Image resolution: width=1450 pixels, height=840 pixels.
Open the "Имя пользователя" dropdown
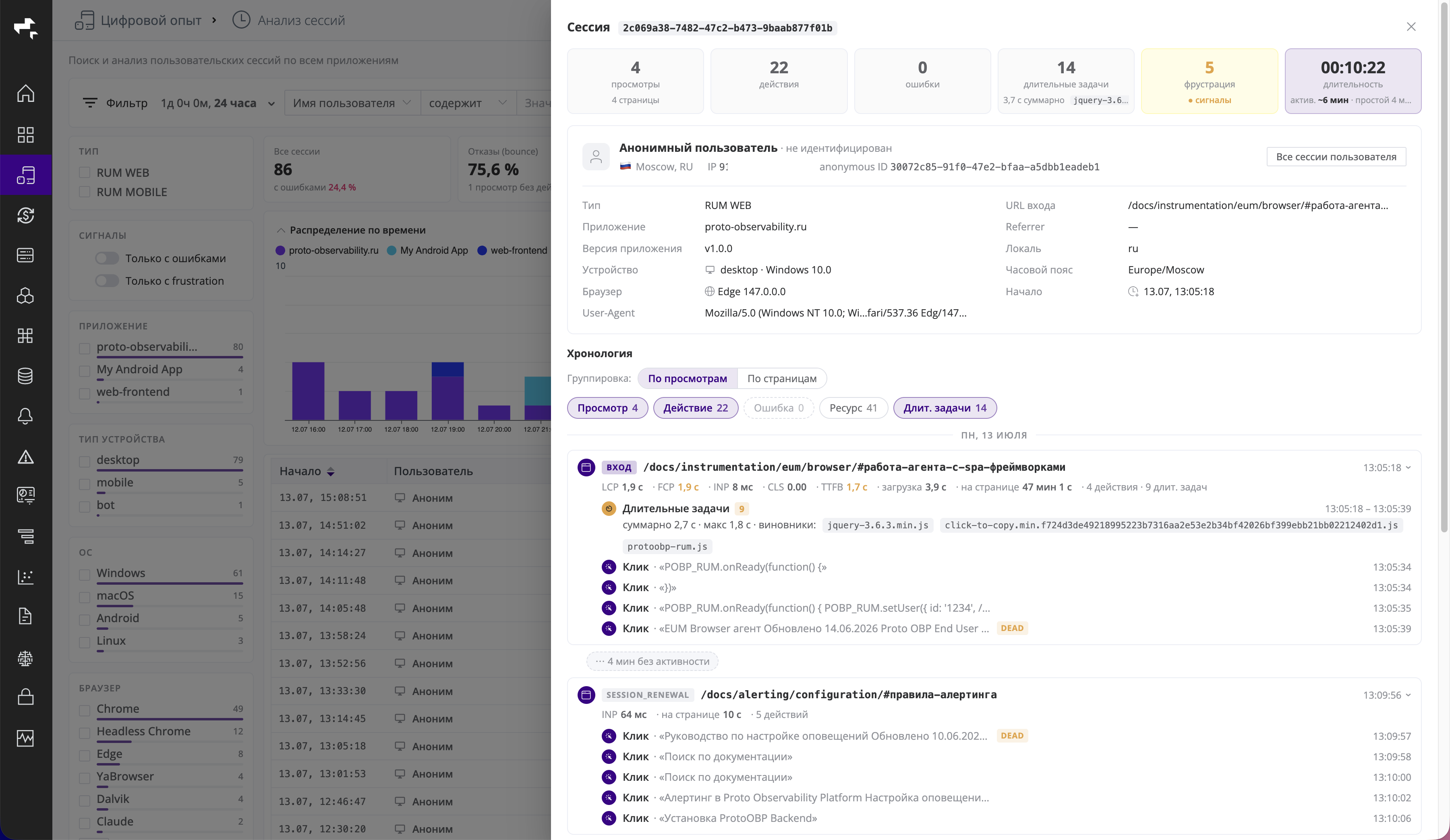[352, 103]
